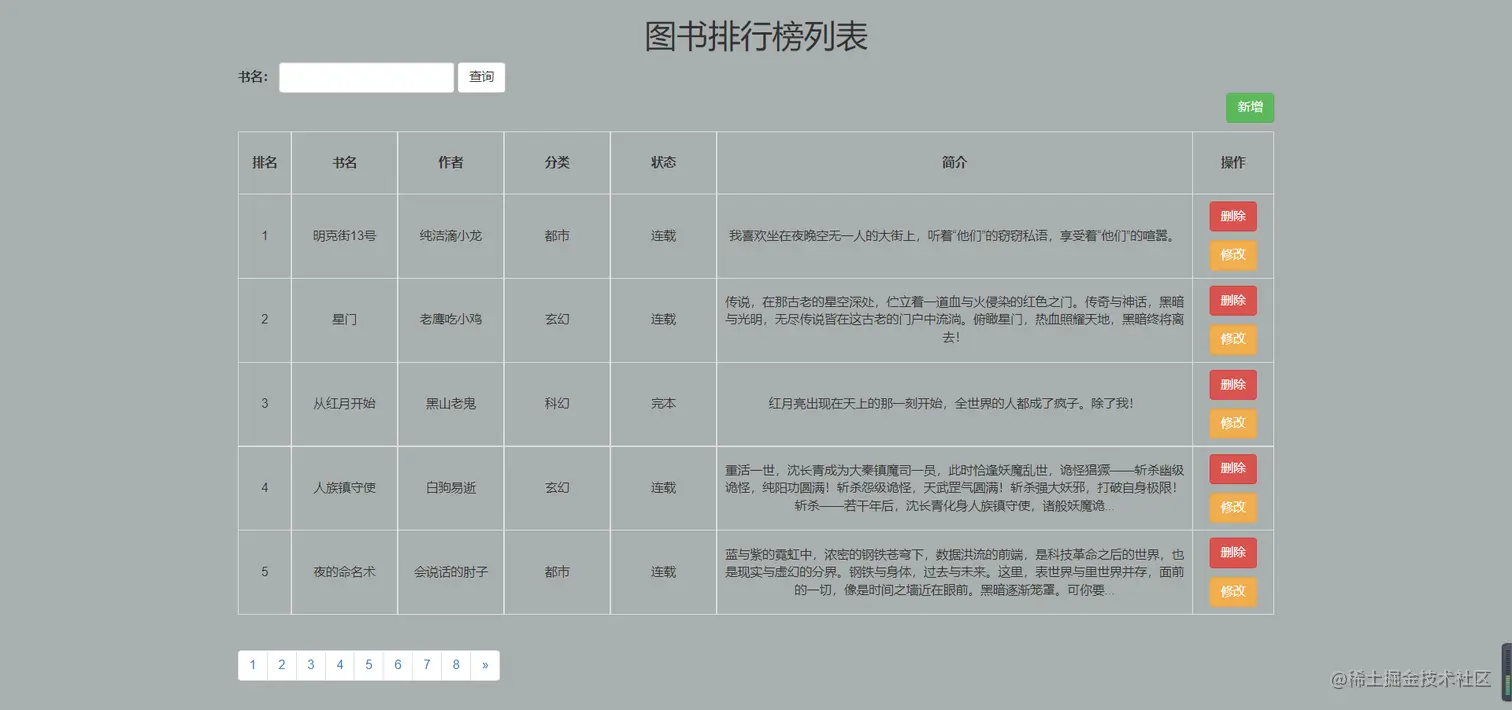
Task: Click the book title 从红月开始
Action: [345, 404]
